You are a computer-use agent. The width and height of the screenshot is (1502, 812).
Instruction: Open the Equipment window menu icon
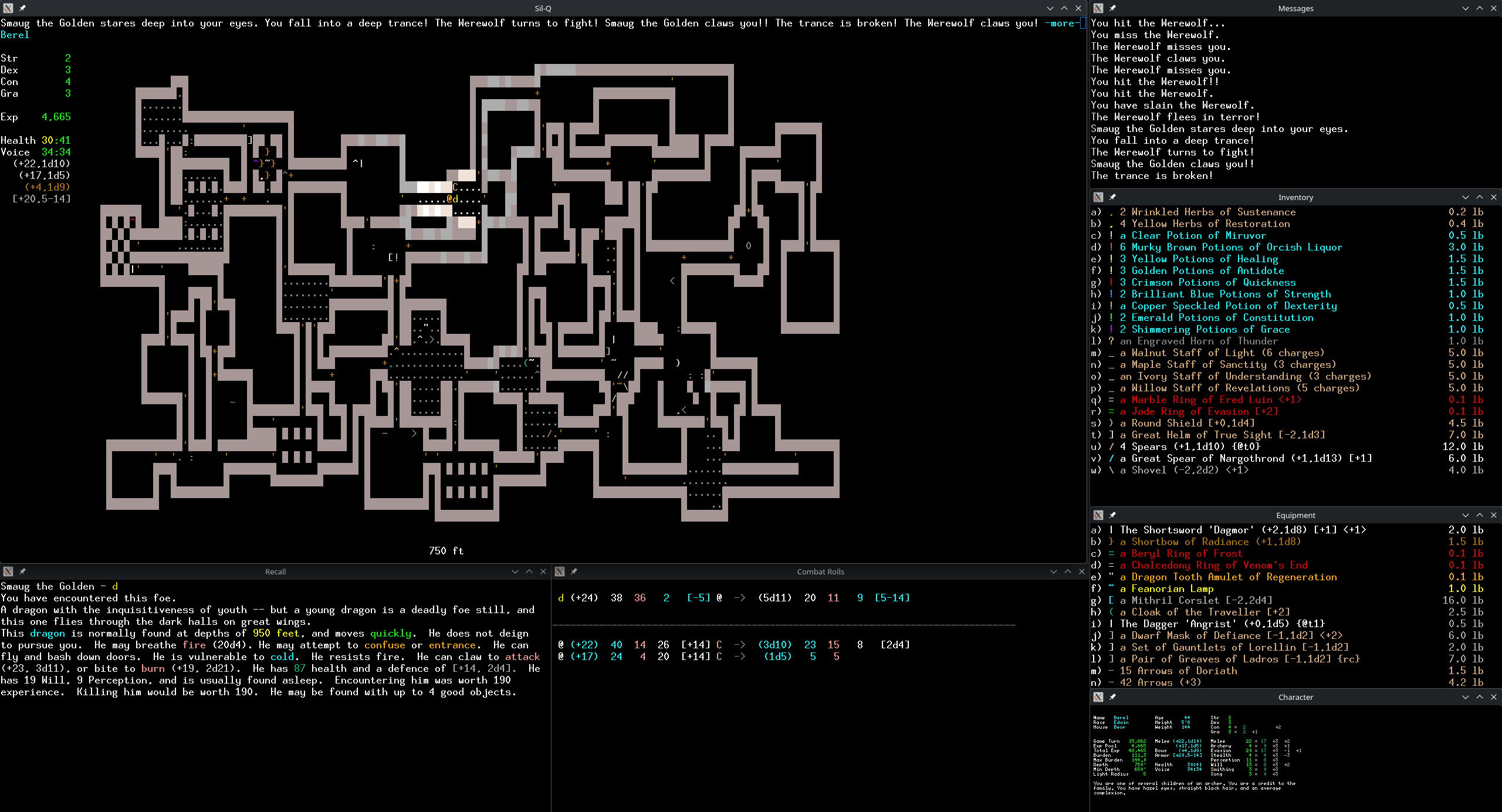tap(1098, 515)
